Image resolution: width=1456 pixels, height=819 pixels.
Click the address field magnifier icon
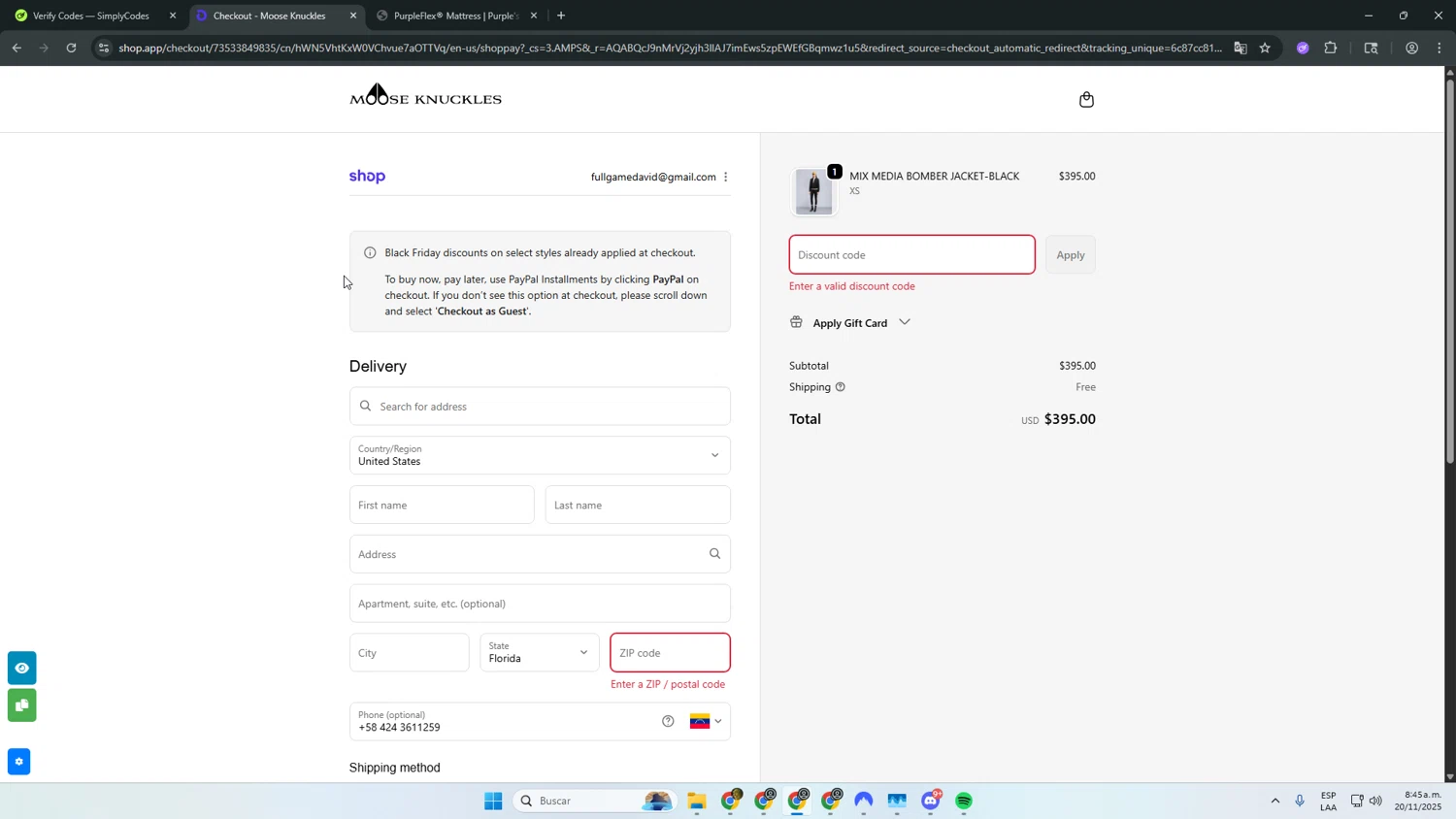point(714,554)
